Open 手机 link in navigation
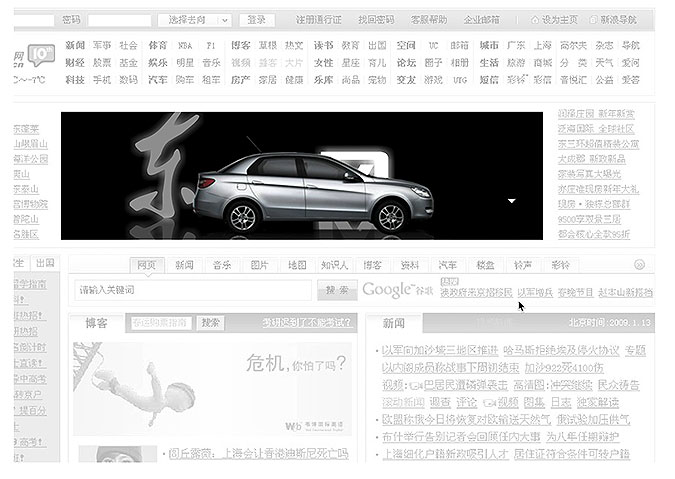The image size is (675, 479). [102, 80]
